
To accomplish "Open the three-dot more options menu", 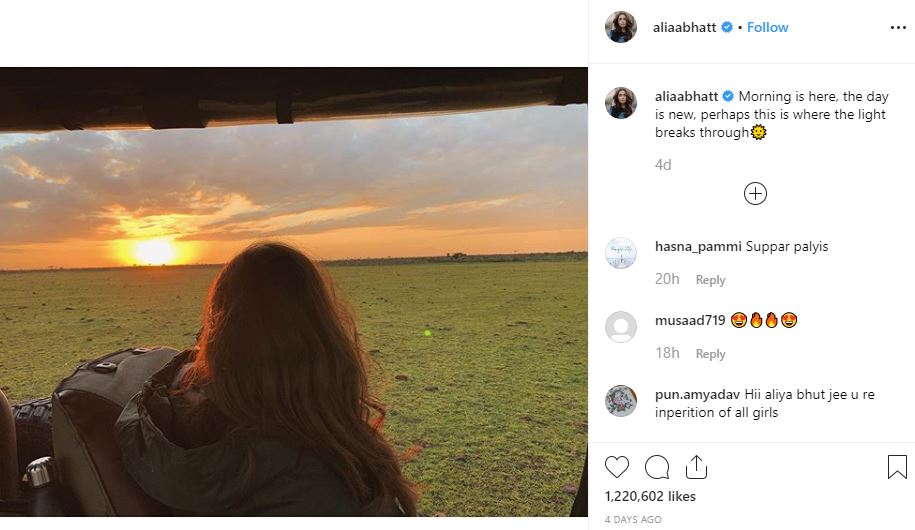I will [897, 28].
